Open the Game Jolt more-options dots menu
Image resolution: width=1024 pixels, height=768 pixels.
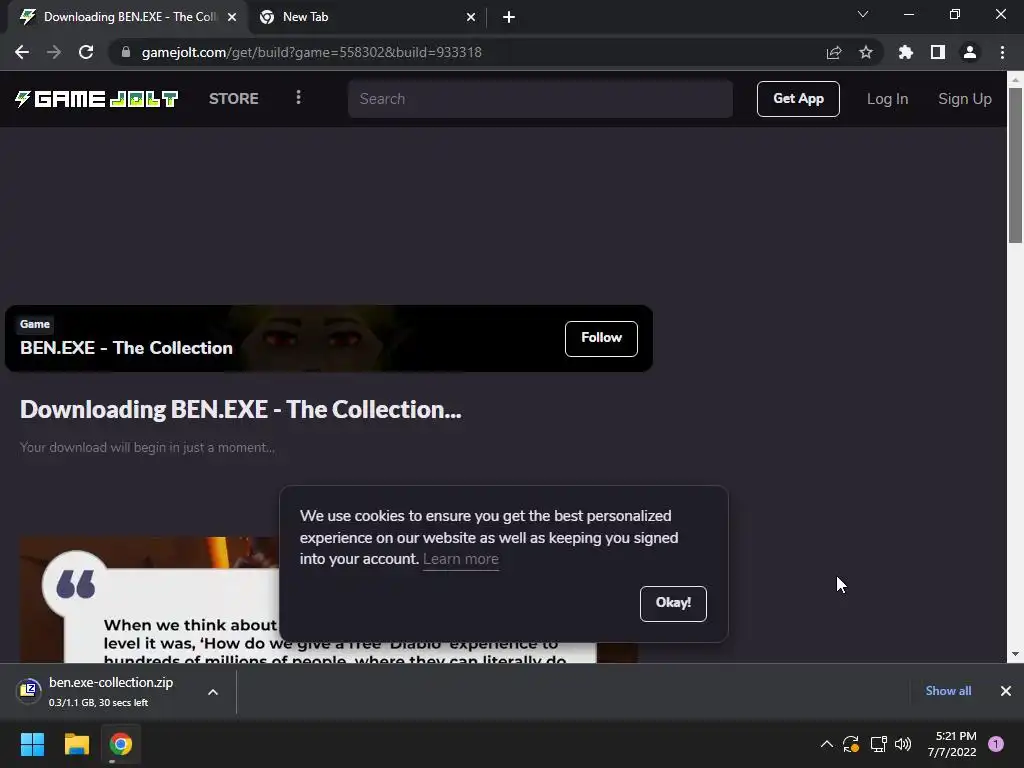click(x=298, y=97)
